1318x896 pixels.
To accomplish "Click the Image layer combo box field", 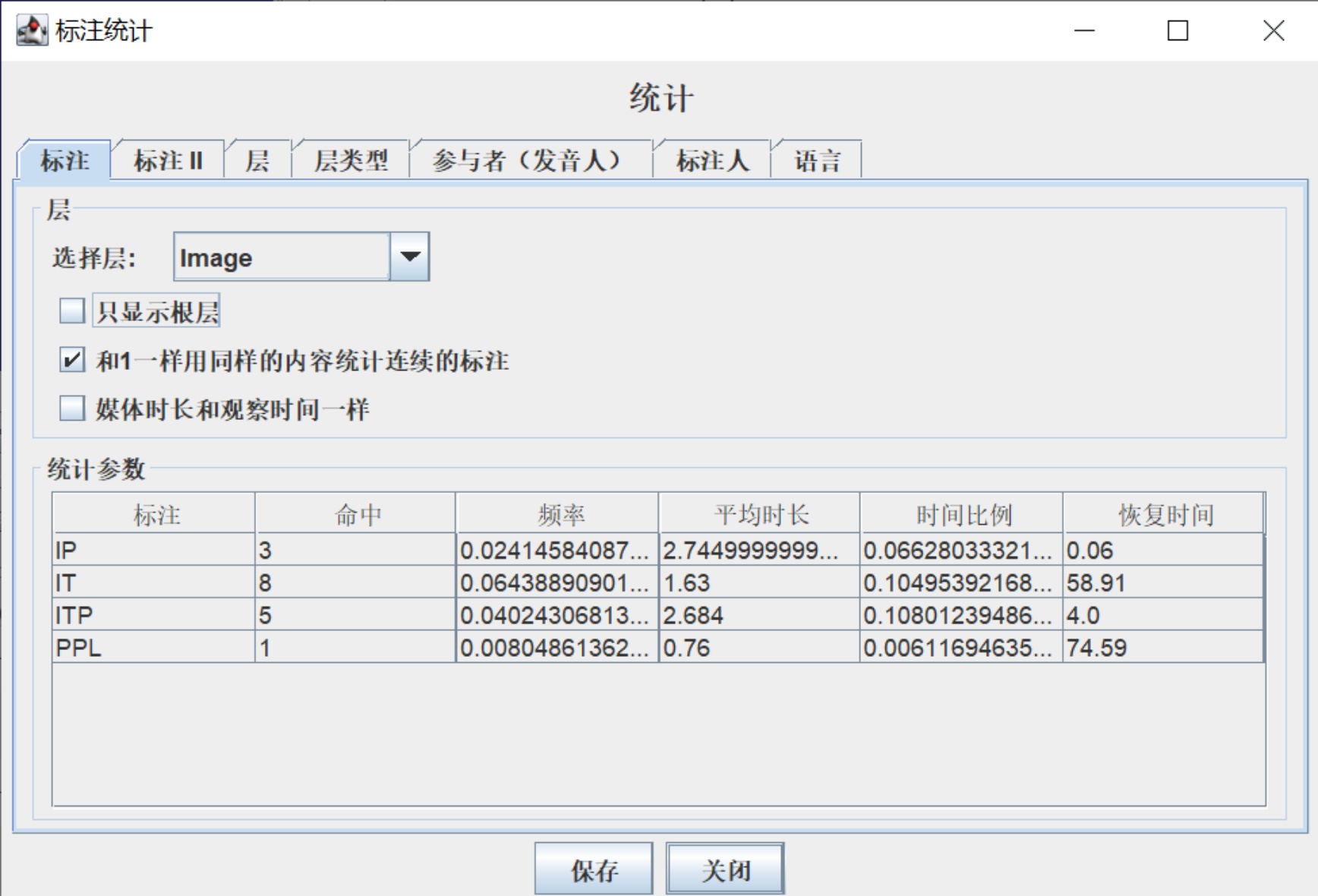I will coord(281,257).
